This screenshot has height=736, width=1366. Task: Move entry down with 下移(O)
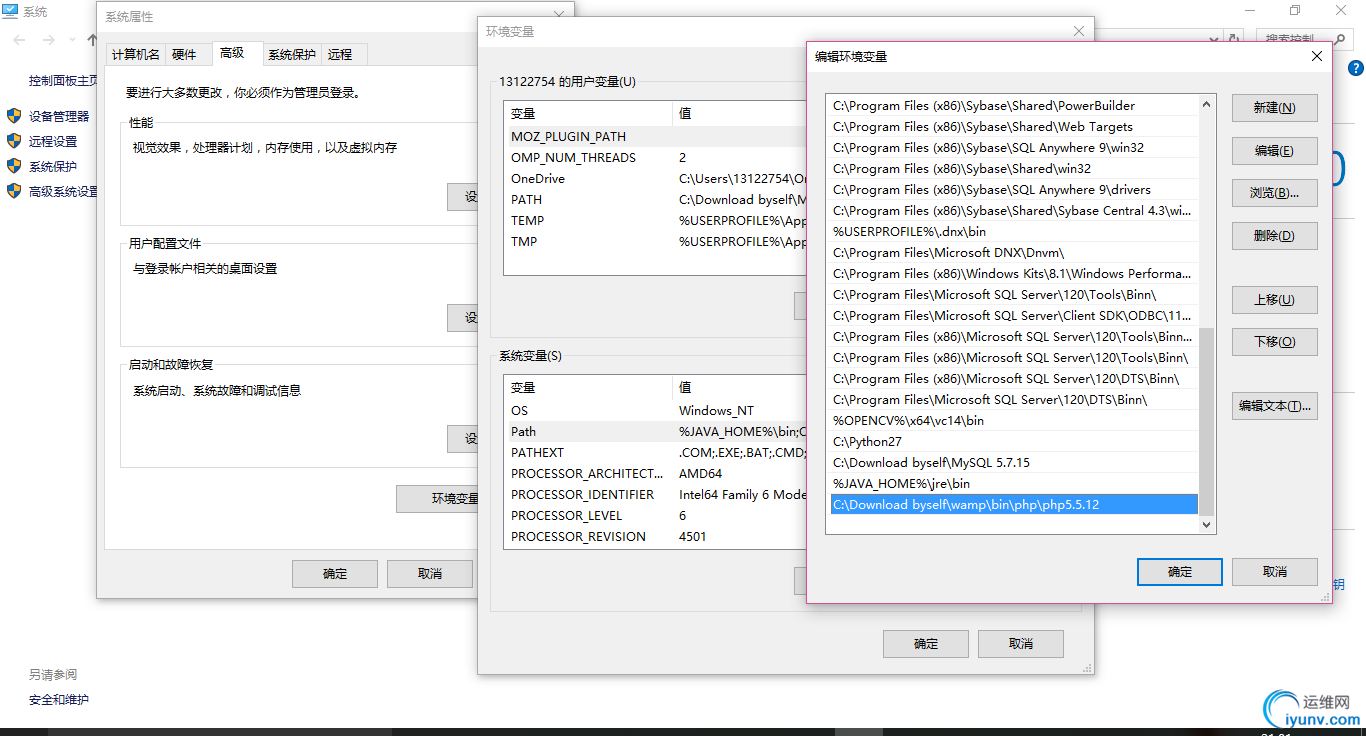[x=1274, y=342]
